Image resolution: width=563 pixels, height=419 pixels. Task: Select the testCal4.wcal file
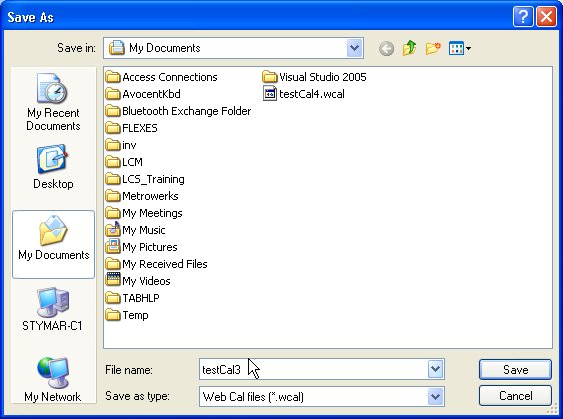(x=304, y=94)
